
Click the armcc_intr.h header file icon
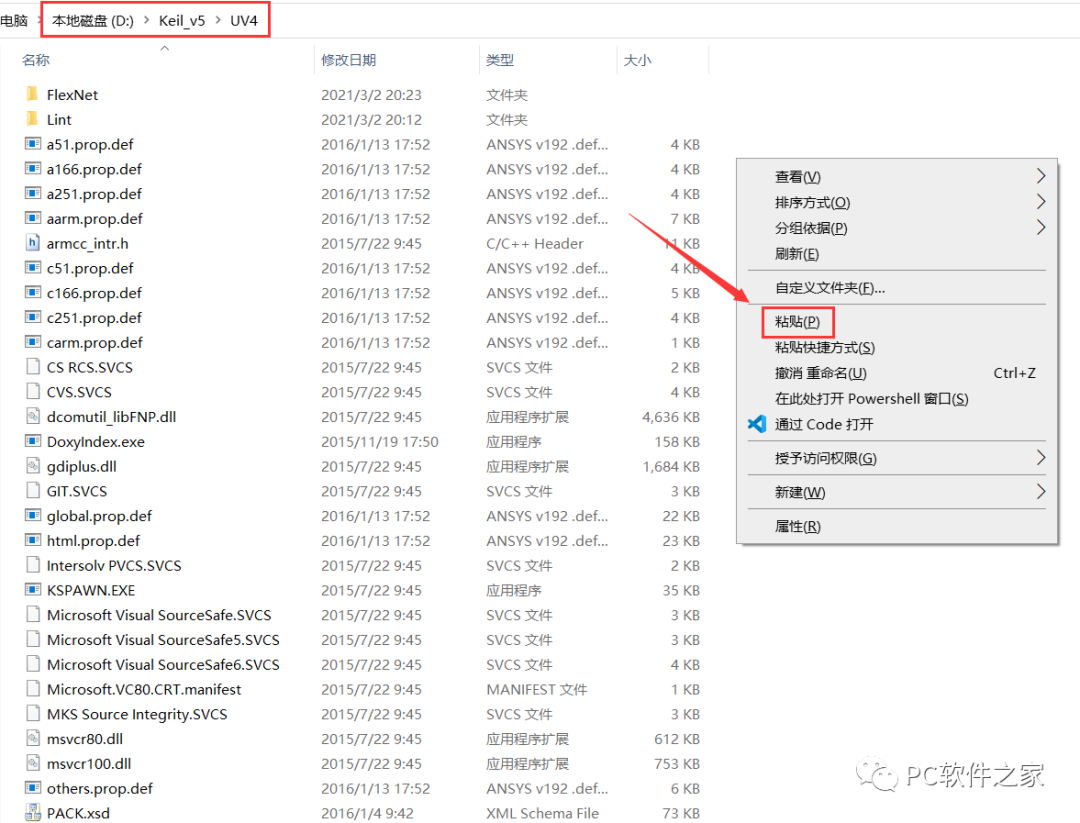pos(32,243)
